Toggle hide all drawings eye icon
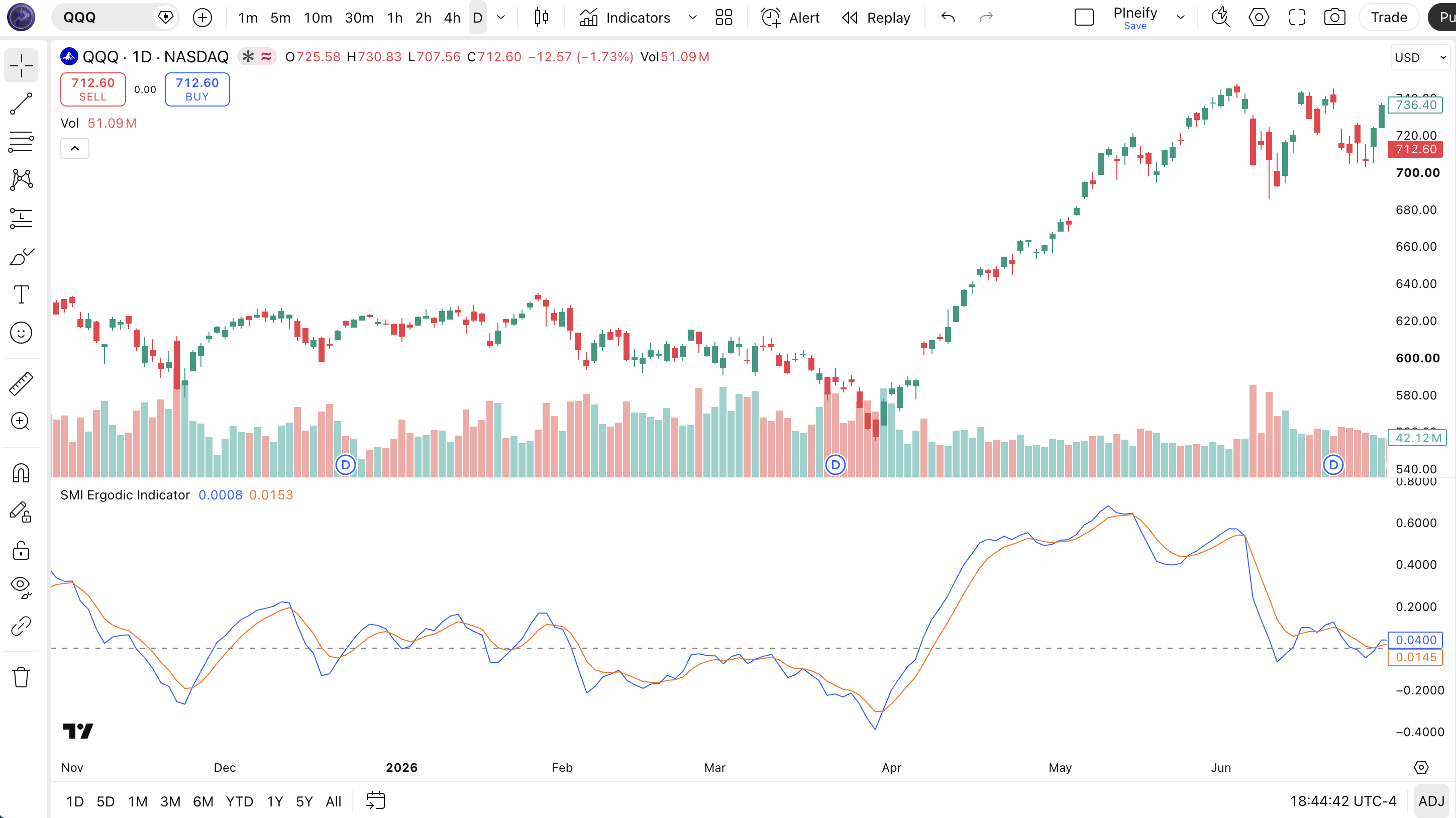 pos(21,588)
